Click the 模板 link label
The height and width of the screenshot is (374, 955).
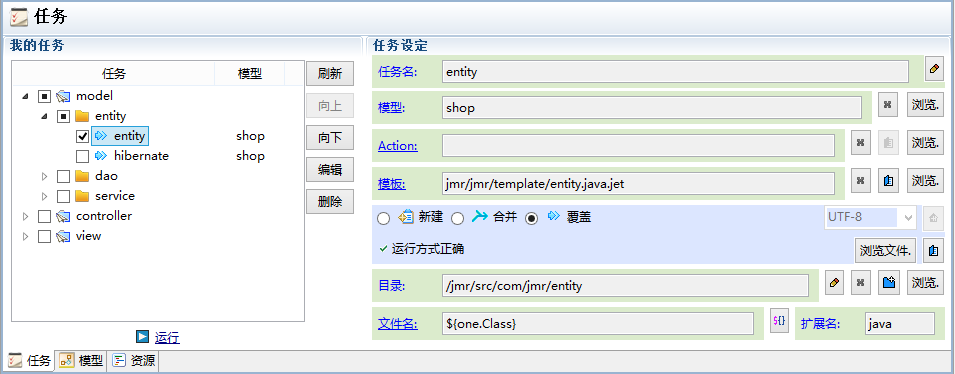(x=392, y=183)
